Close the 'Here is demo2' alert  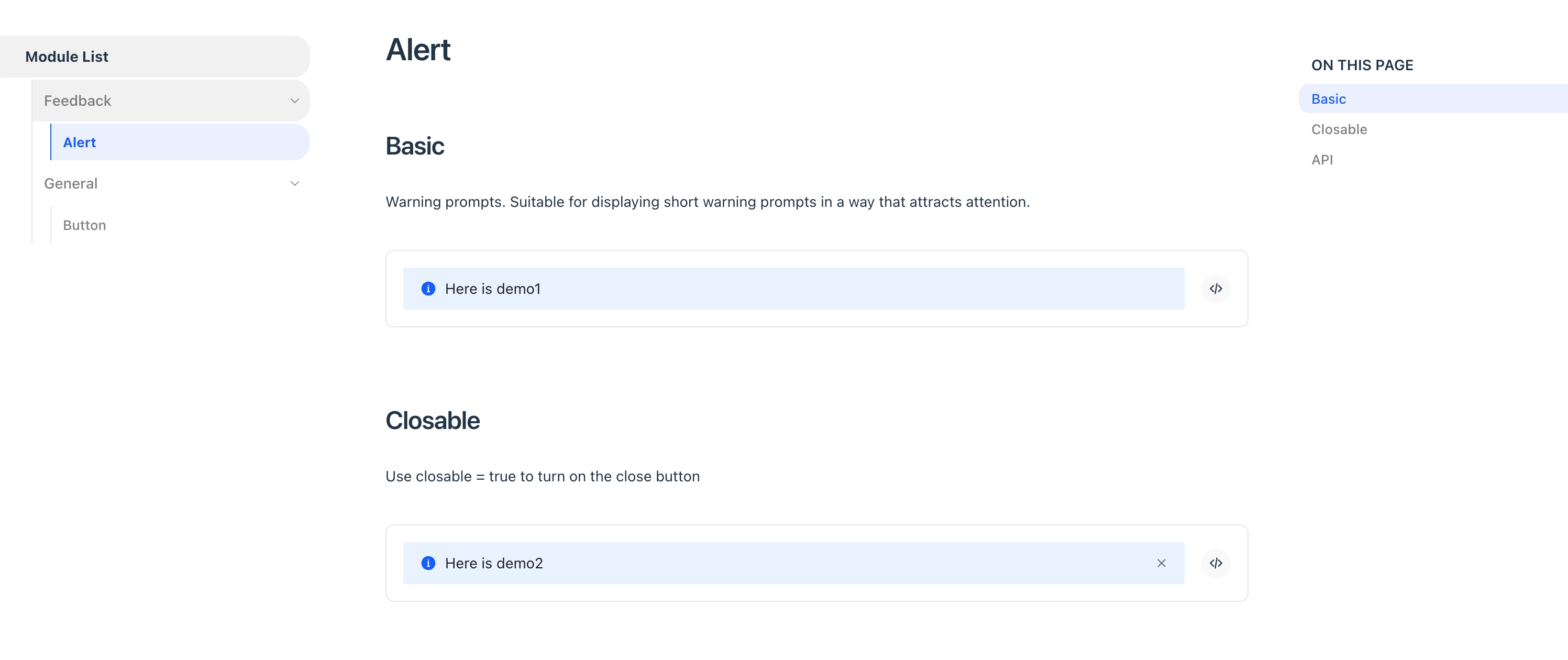coord(1162,563)
